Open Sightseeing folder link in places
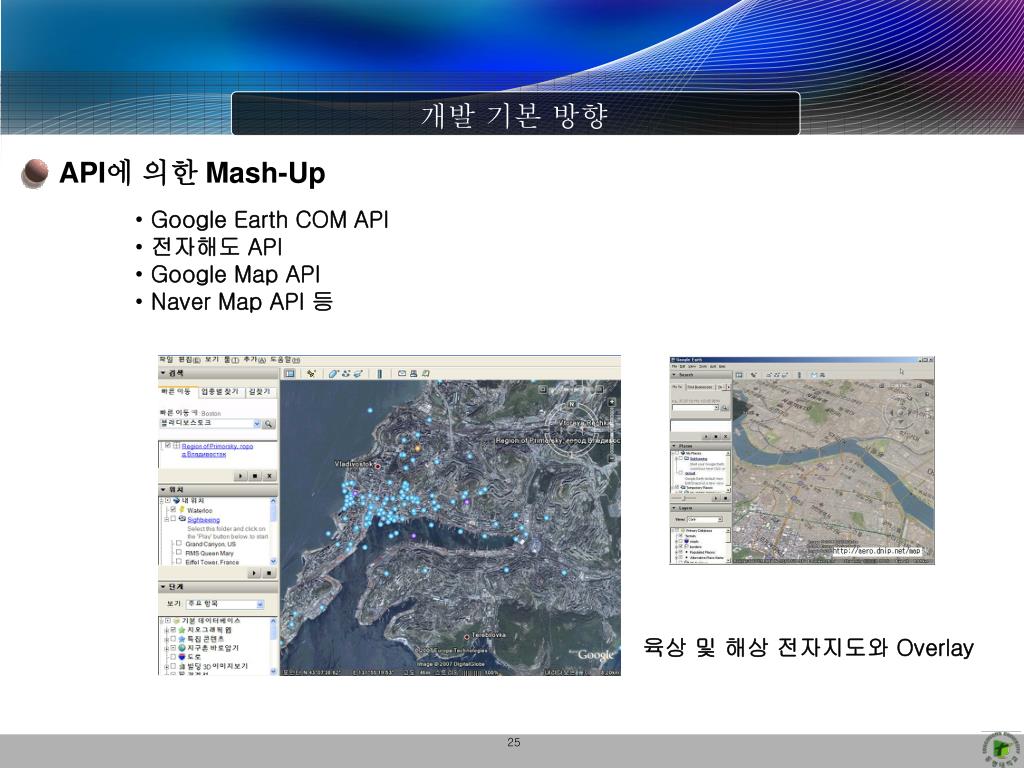Image resolution: width=1024 pixels, height=768 pixels. (x=203, y=520)
